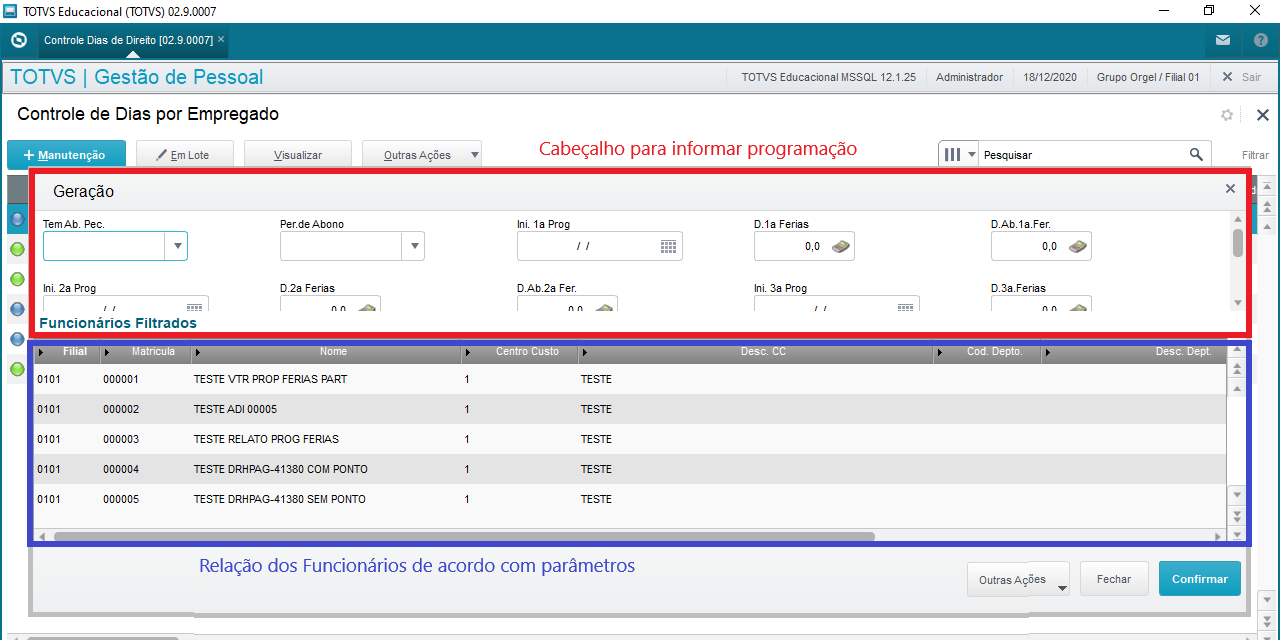The width and height of the screenshot is (1280, 640).
Task: Click the Visualizar button
Action: [298, 155]
